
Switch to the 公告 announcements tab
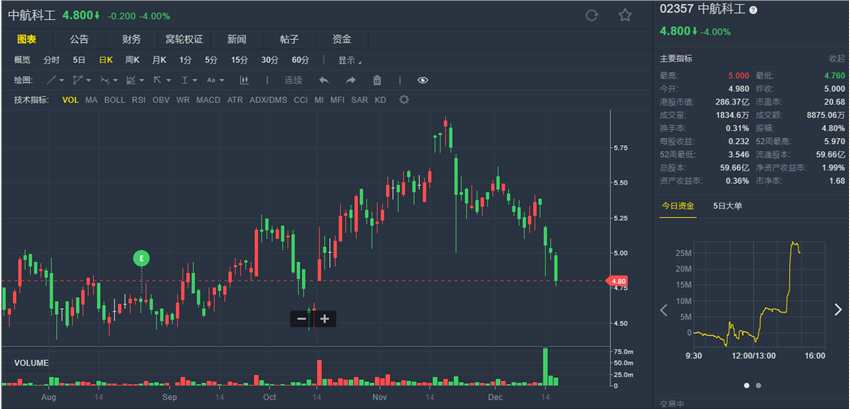click(x=79, y=39)
